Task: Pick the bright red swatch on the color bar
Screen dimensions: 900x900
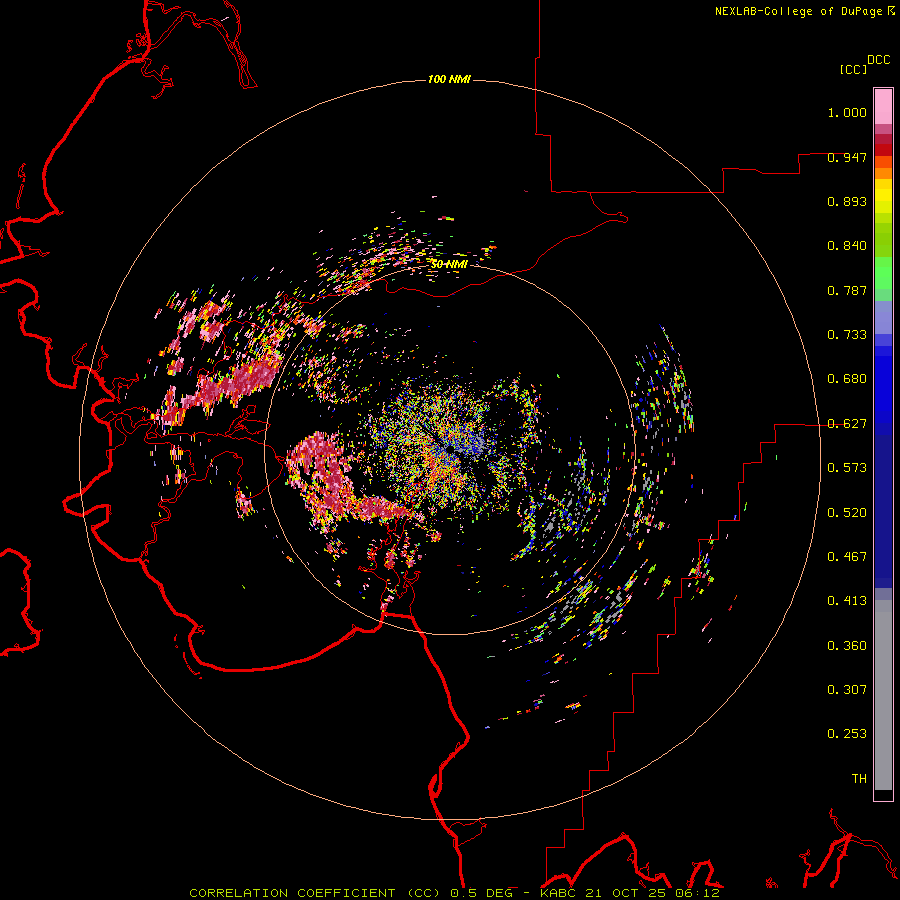Action: coord(883,150)
